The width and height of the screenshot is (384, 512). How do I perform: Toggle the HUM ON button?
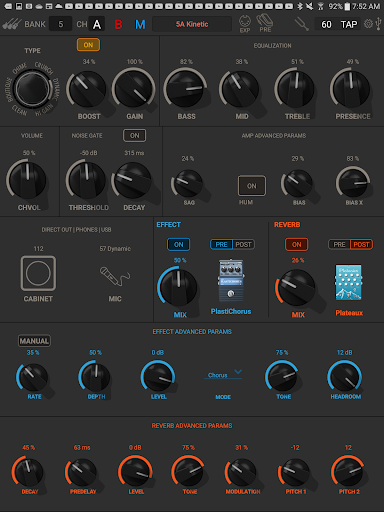point(252,186)
